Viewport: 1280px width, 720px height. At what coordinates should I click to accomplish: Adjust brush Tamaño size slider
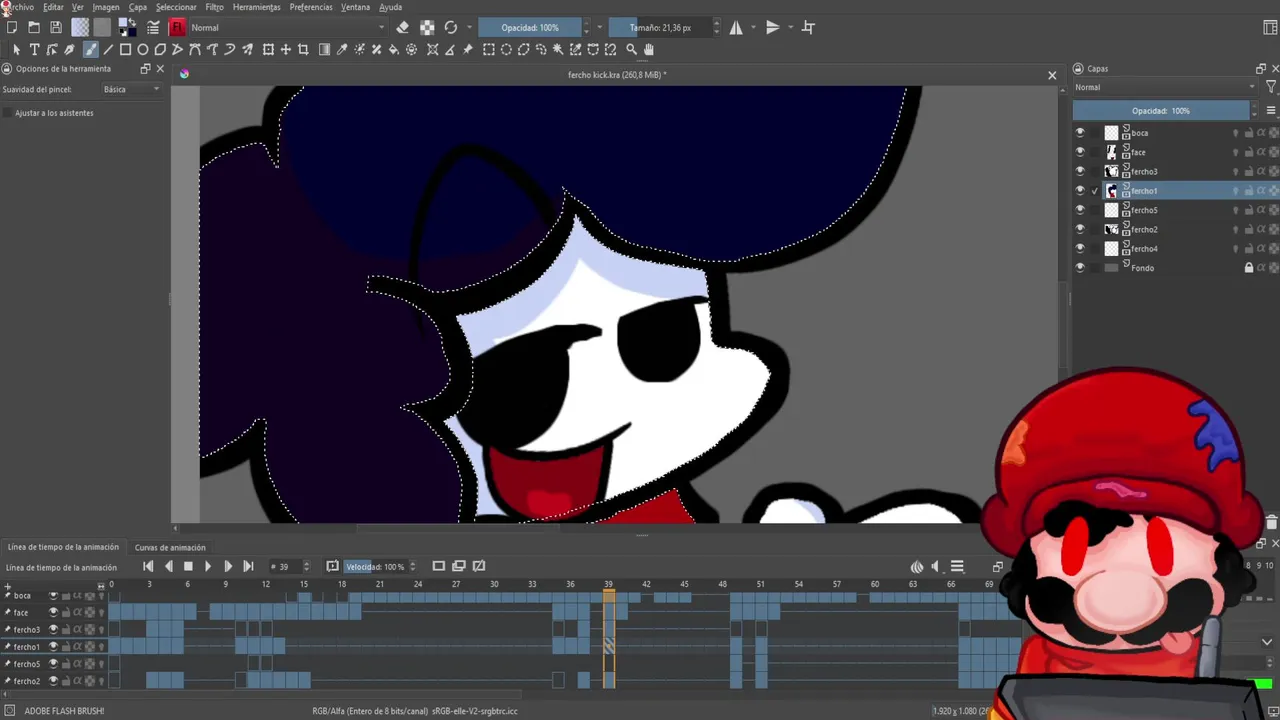click(659, 27)
